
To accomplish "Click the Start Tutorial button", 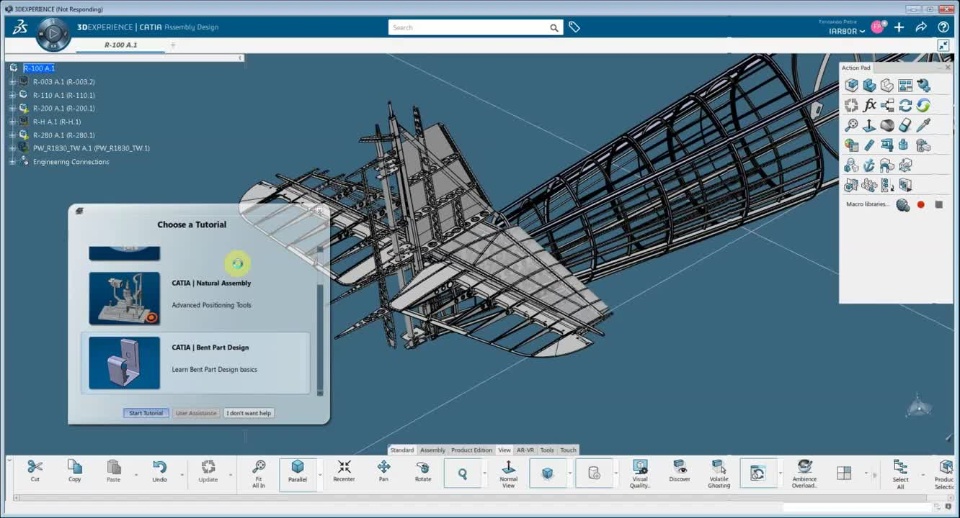I will click(x=146, y=413).
